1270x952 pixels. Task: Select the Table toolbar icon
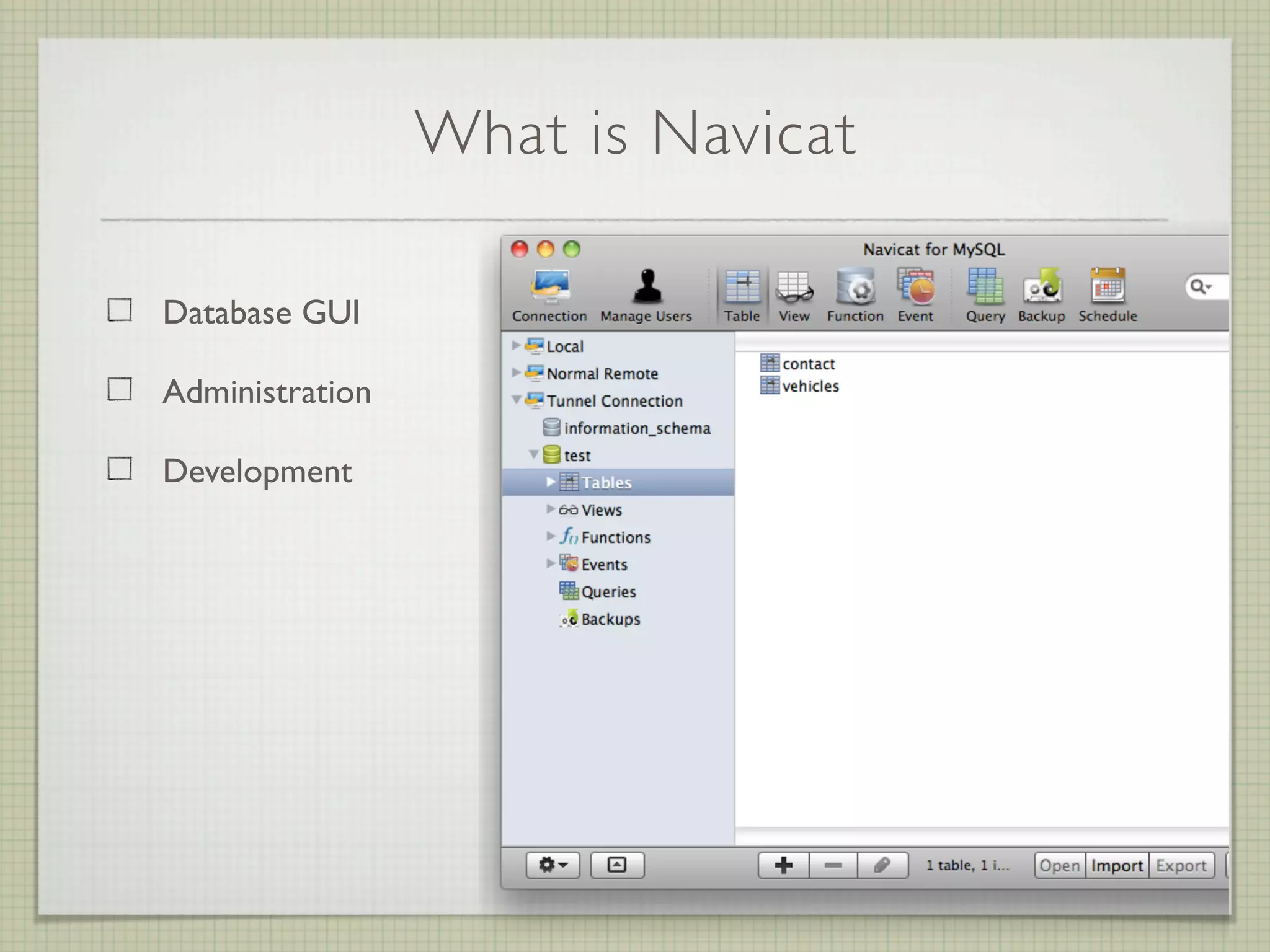point(742,296)
